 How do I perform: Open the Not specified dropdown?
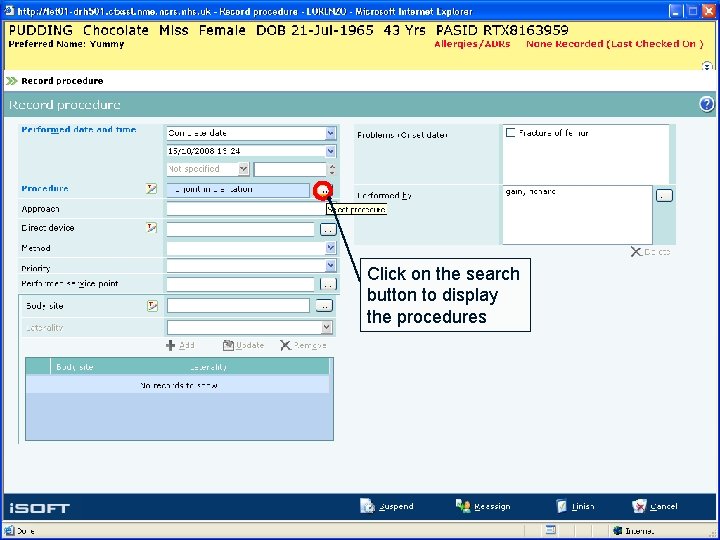(243, 169)
